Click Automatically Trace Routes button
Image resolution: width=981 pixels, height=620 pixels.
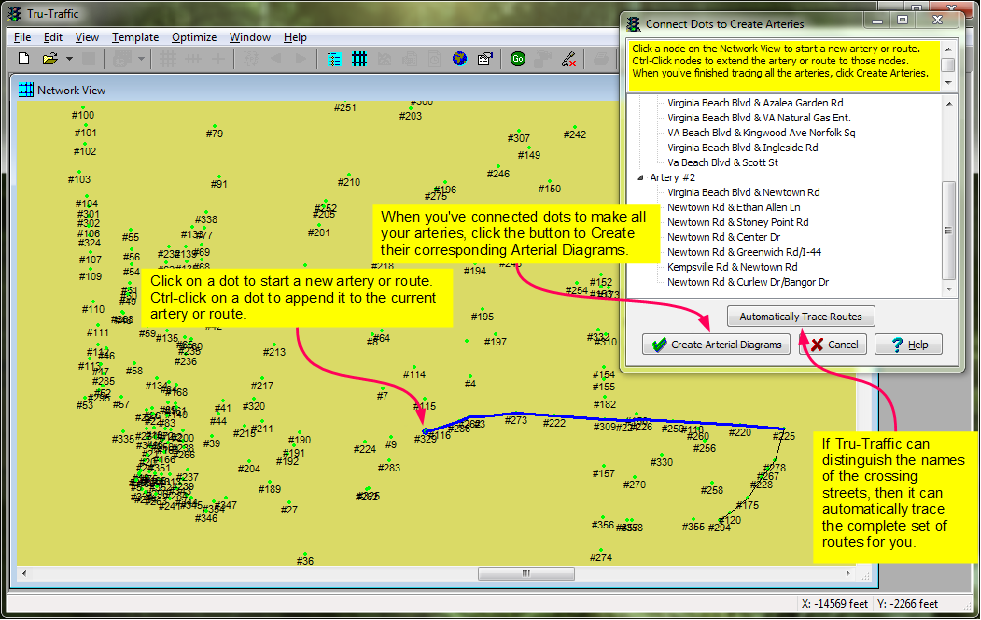pos(800,317)
